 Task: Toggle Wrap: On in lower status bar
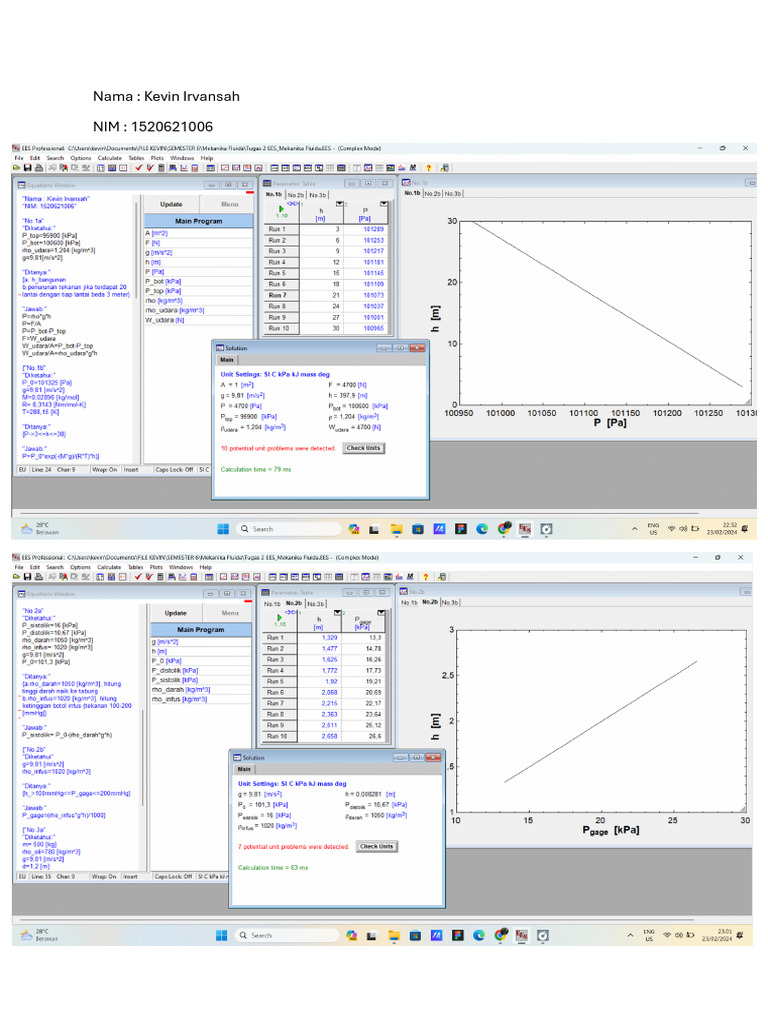coord(105,876)
